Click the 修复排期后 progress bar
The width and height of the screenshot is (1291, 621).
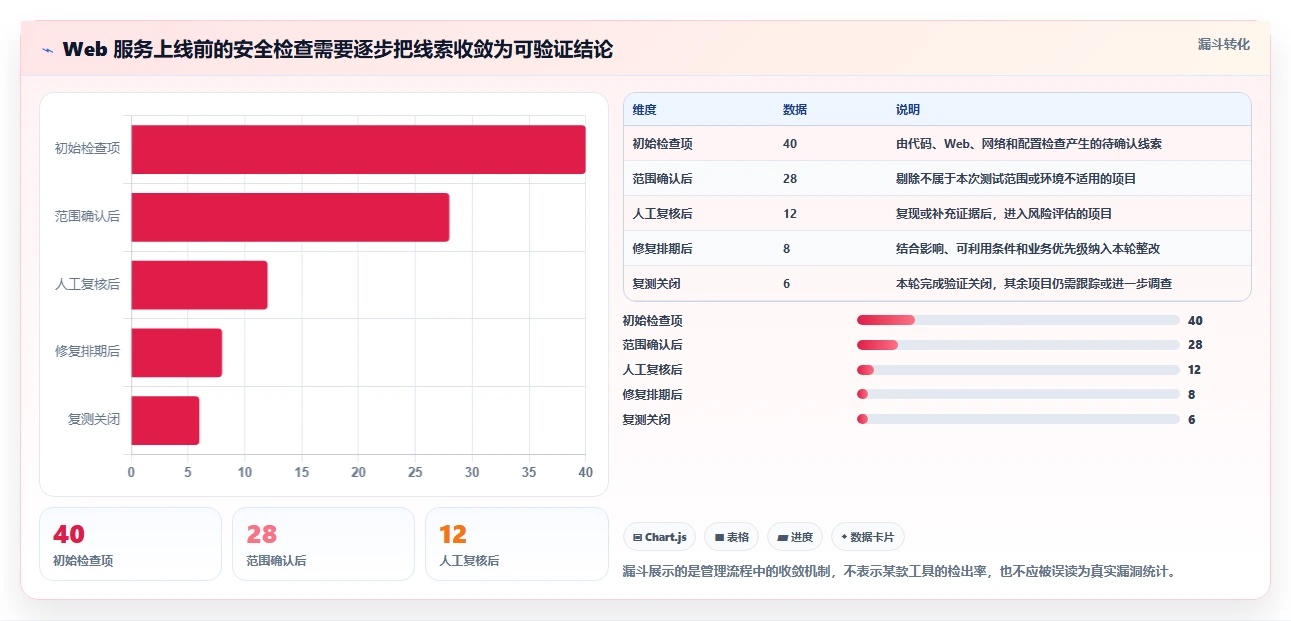1018,395
